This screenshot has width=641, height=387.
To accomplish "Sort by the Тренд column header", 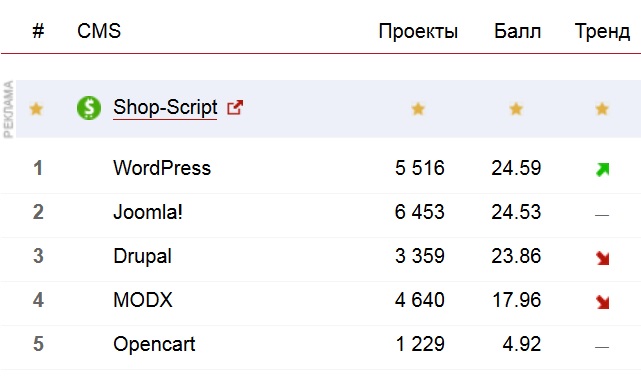I will click(602, 31).
